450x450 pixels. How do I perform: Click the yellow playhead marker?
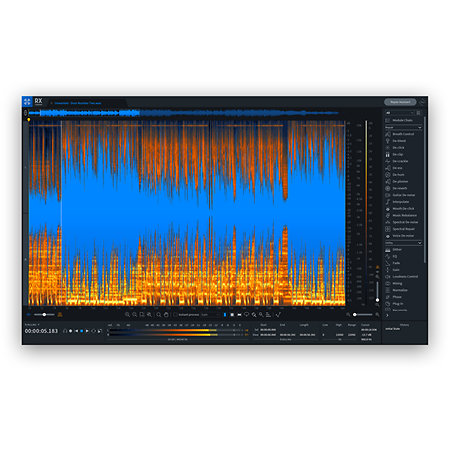(29, 119)
